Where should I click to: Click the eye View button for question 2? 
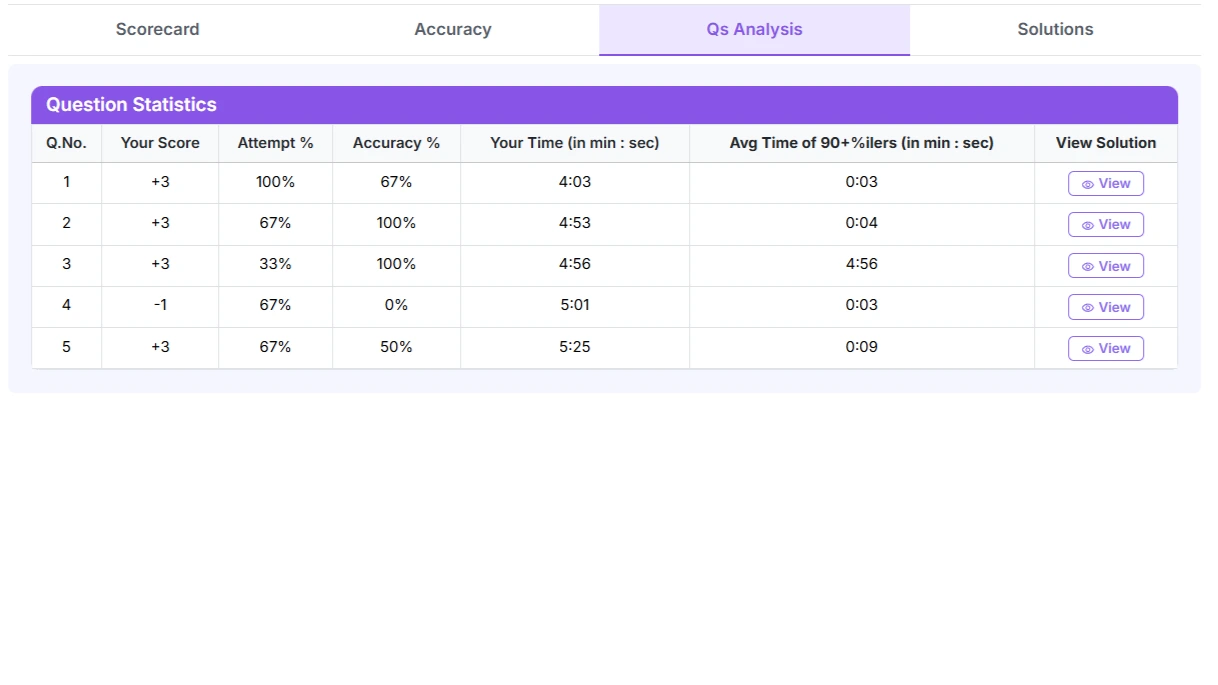click(1105, 225)
